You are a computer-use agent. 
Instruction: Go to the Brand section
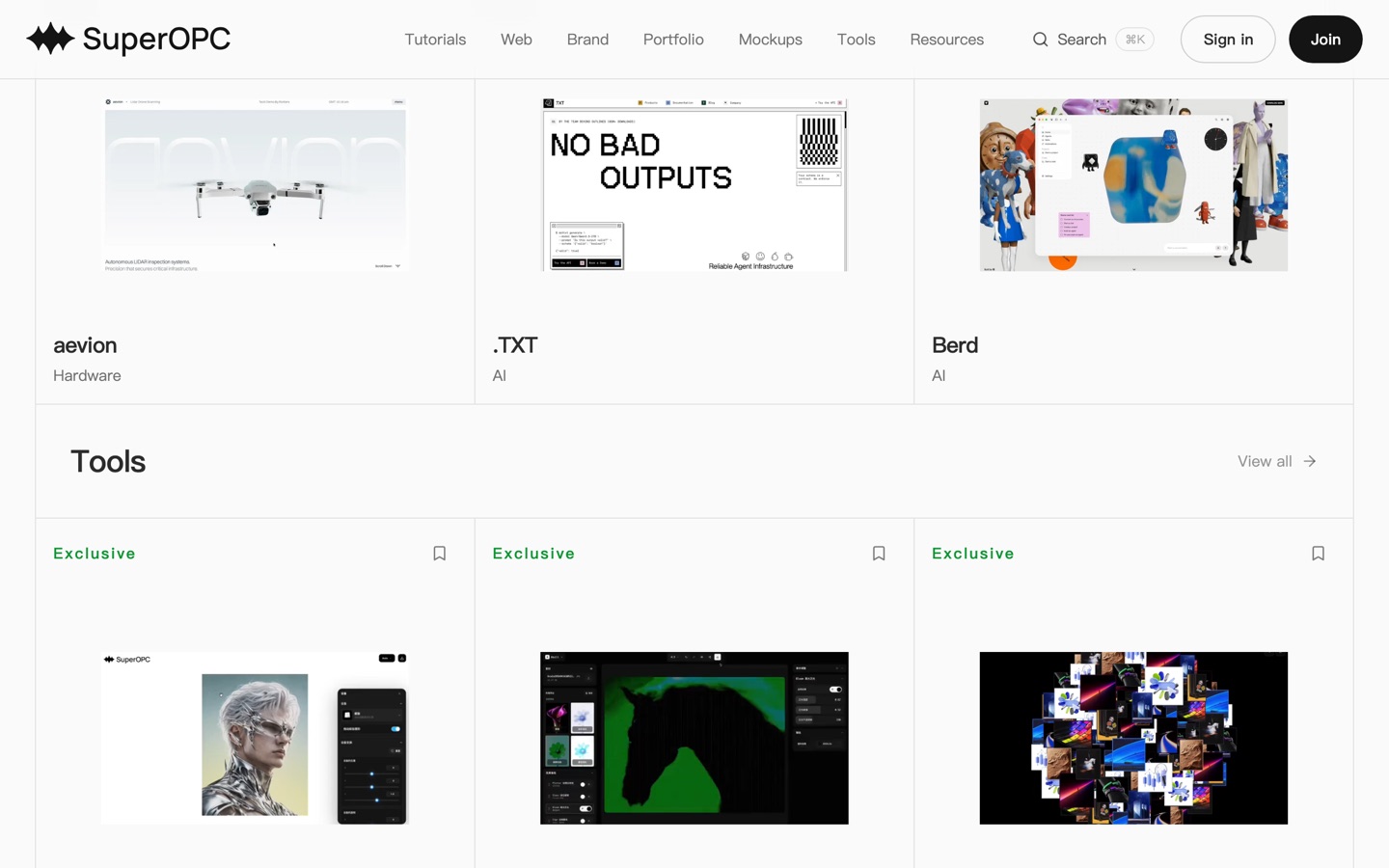click(587, 40)
